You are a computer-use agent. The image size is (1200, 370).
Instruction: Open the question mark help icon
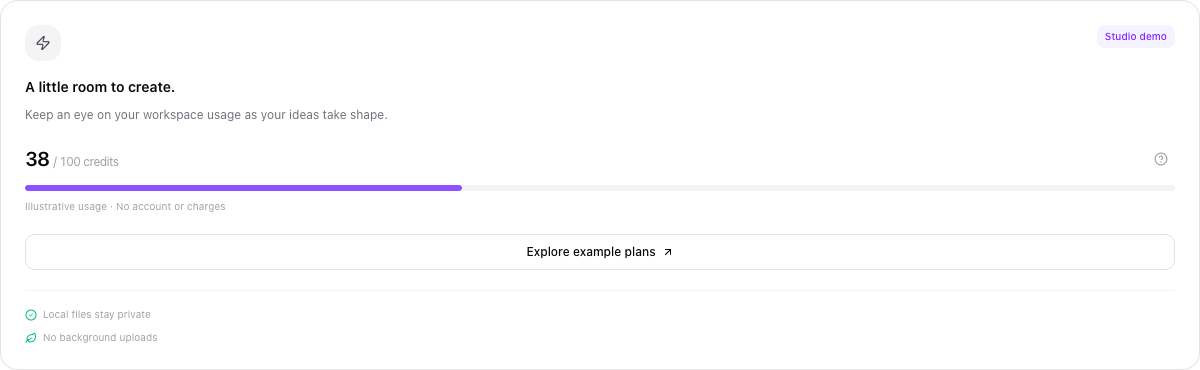pos(1161,159)
